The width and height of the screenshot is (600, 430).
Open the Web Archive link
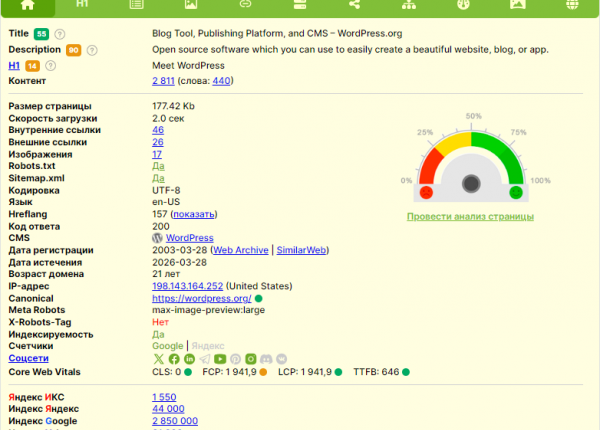click(241, 250)
